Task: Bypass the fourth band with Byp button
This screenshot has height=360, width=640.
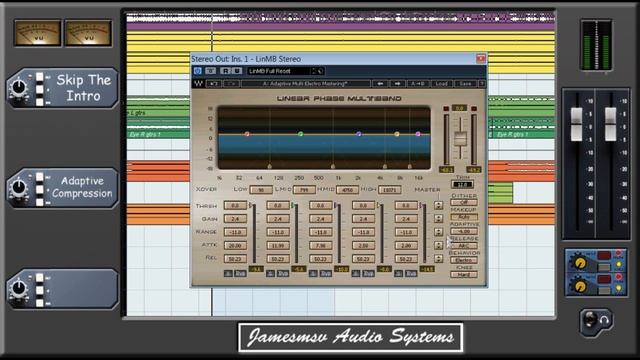Action: (369, 273)
